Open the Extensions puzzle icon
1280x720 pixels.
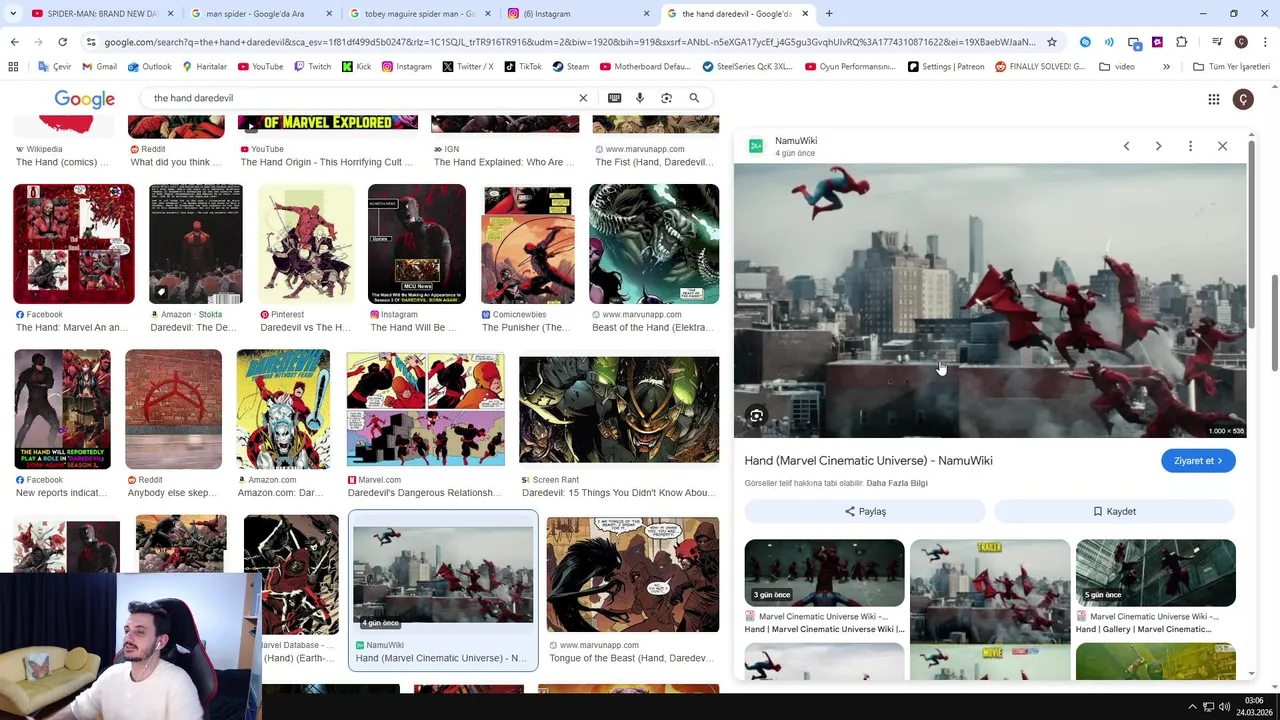(x=1182, y=42)
